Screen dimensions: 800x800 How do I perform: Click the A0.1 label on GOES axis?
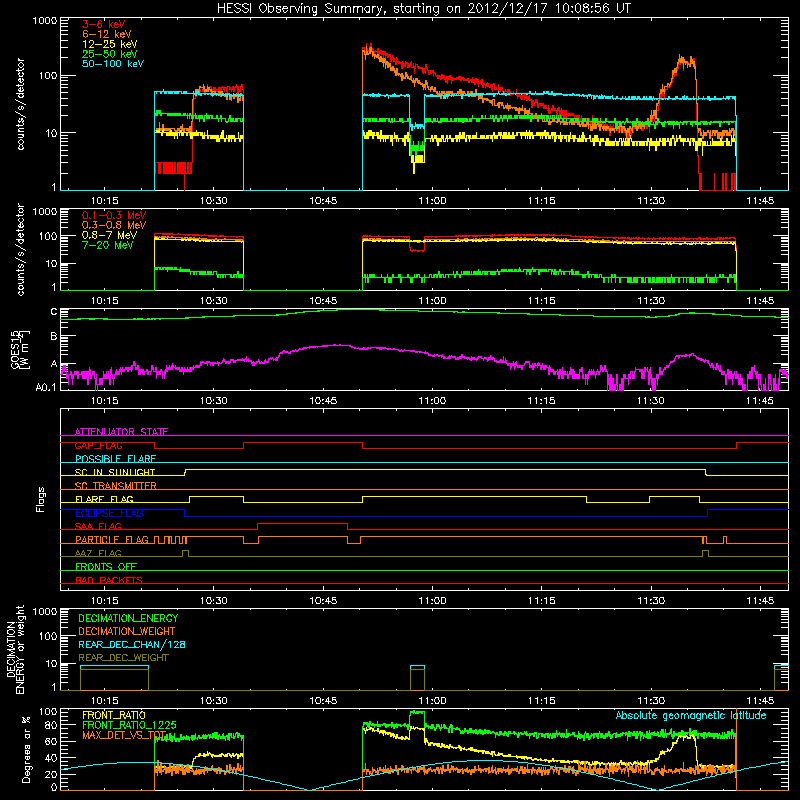point(46,387)
